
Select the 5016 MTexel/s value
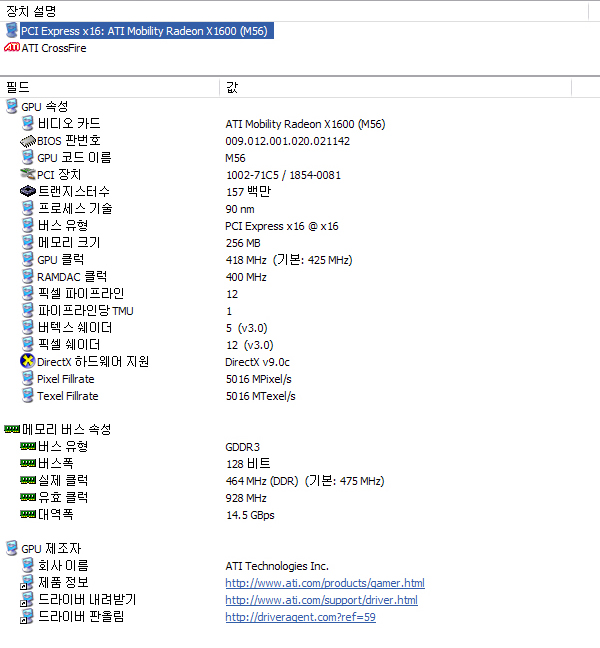(x=261, y=396)
